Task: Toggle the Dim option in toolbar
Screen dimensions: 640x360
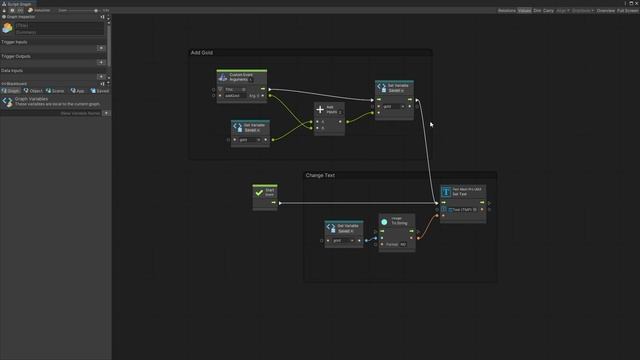Action: click(537, 11)
